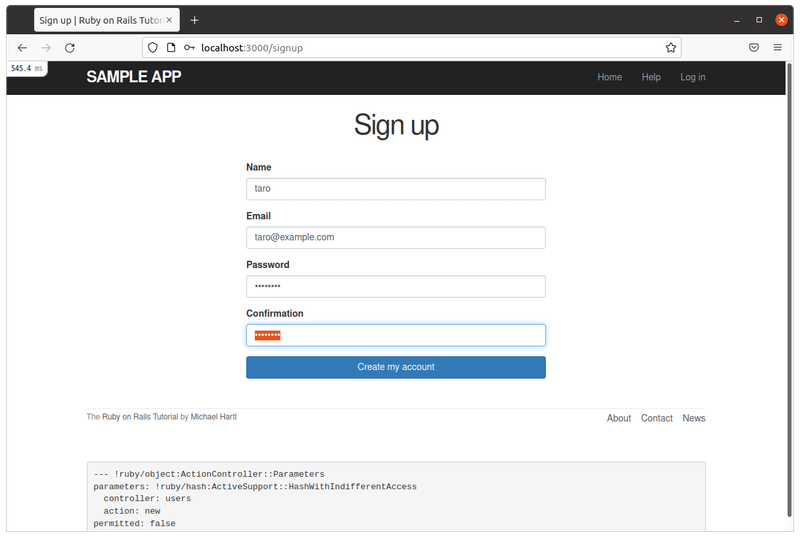
Task: Open the Contact footer link
Action: (657, 418)
